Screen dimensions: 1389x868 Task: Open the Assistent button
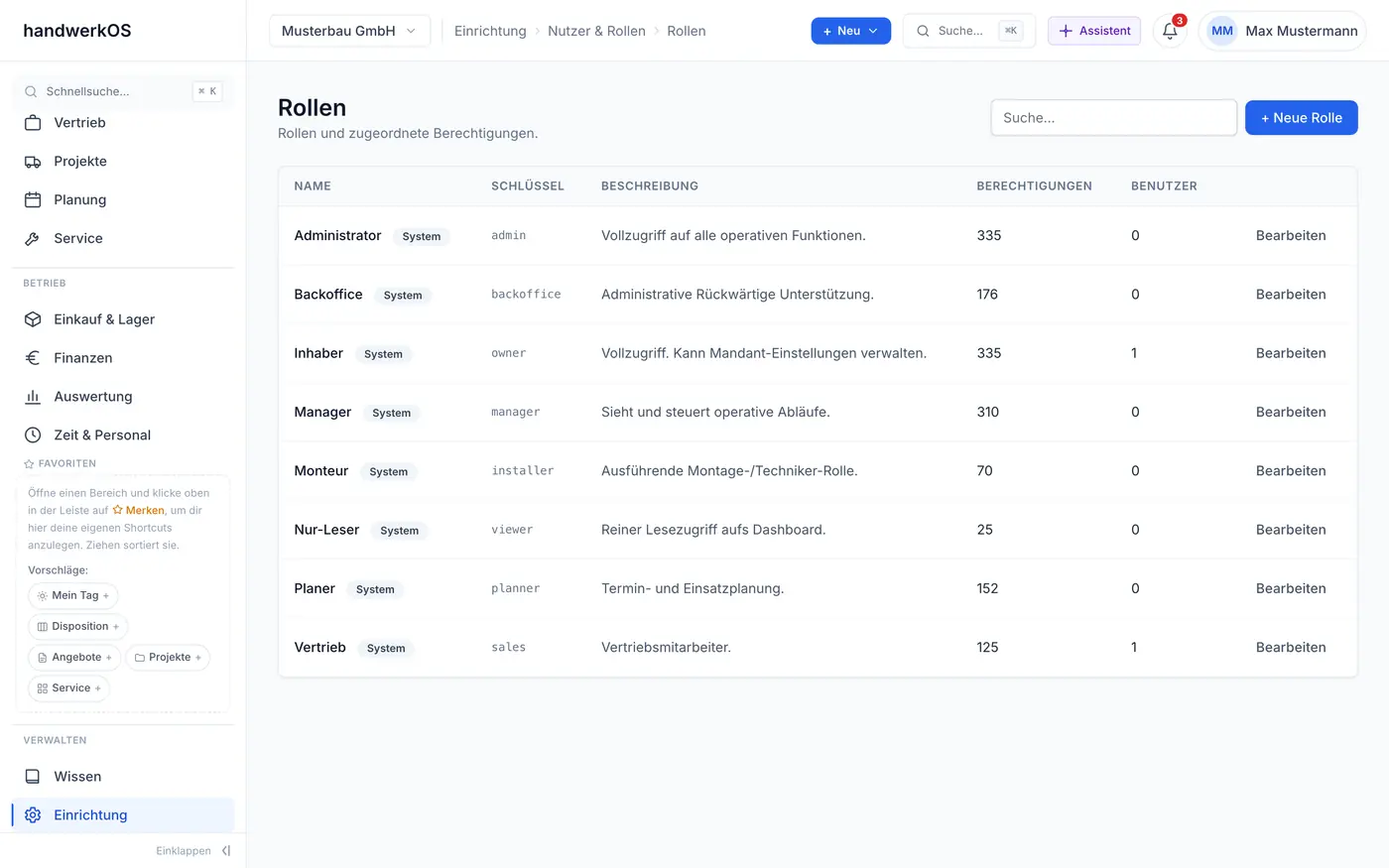coord(1094,31)
